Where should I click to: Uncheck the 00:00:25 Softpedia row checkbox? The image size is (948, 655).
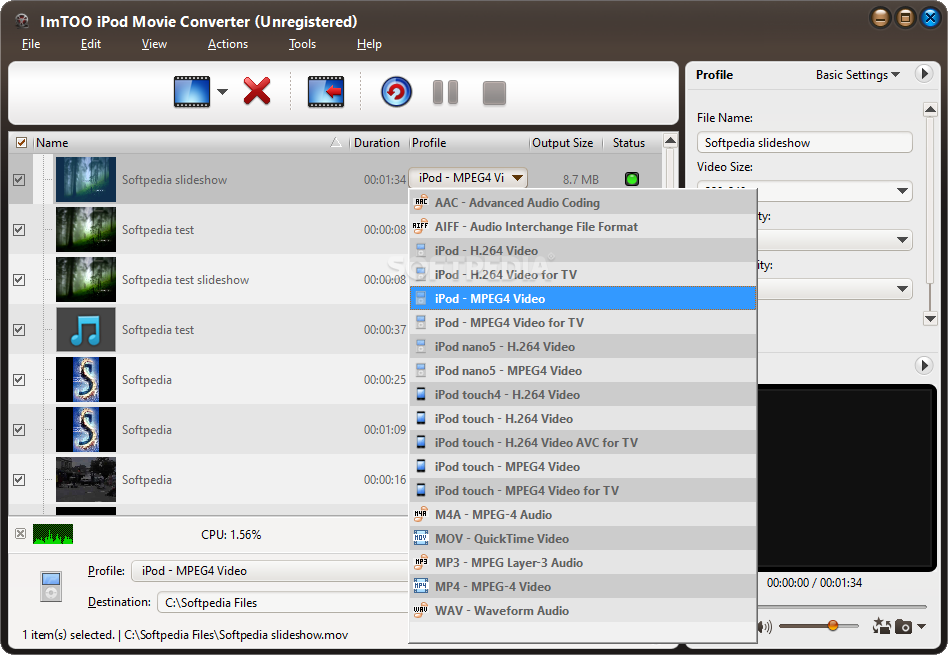[19, 380]
